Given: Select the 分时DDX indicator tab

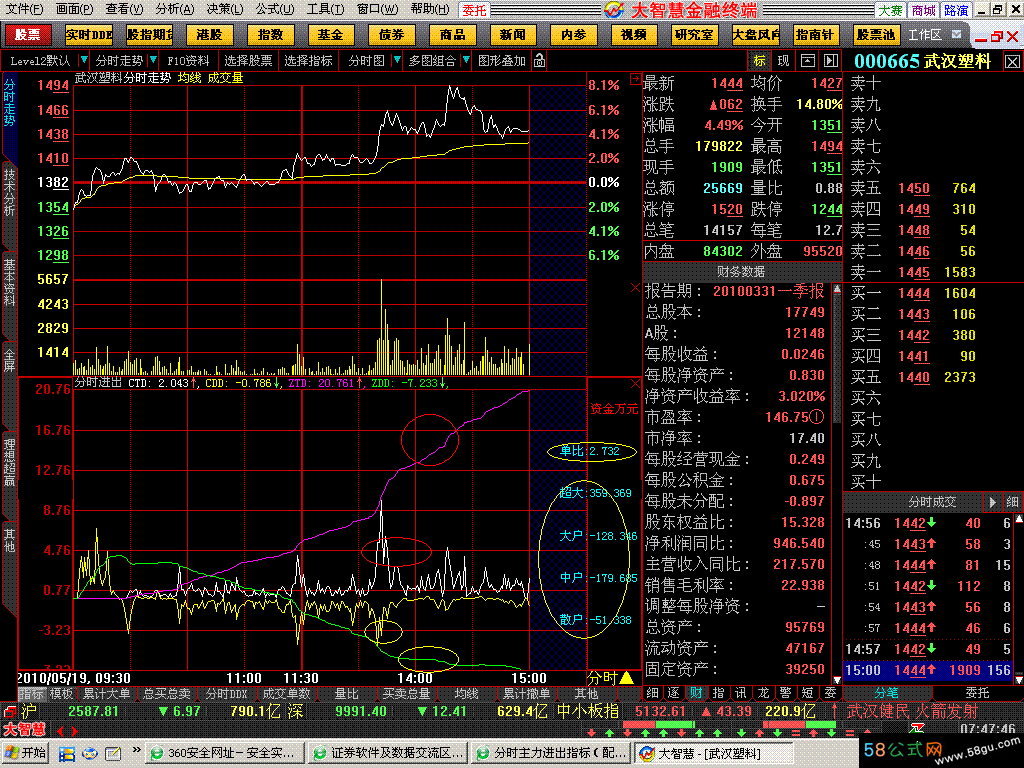Looking at the screenshot, I should [226, 694].
